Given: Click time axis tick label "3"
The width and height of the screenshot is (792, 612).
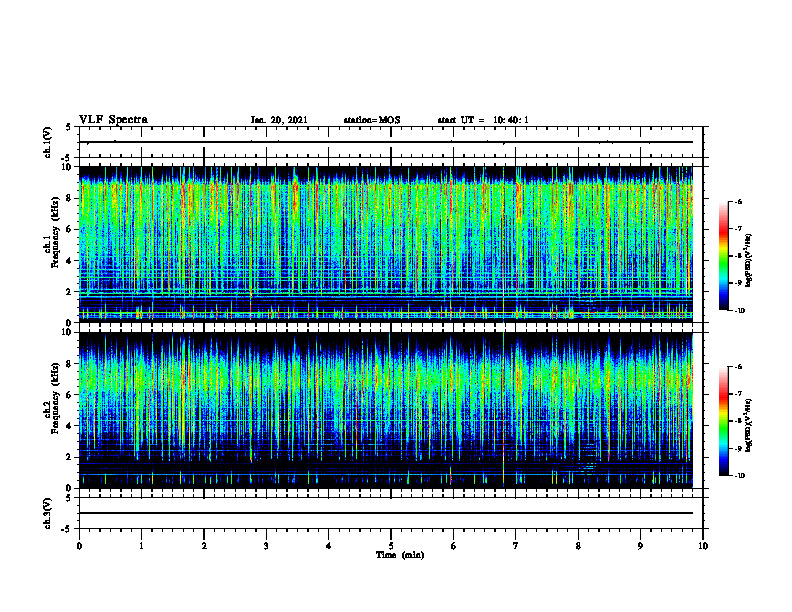Looking at the screenshot, I should pyautogui.click(x=266, y=546).
